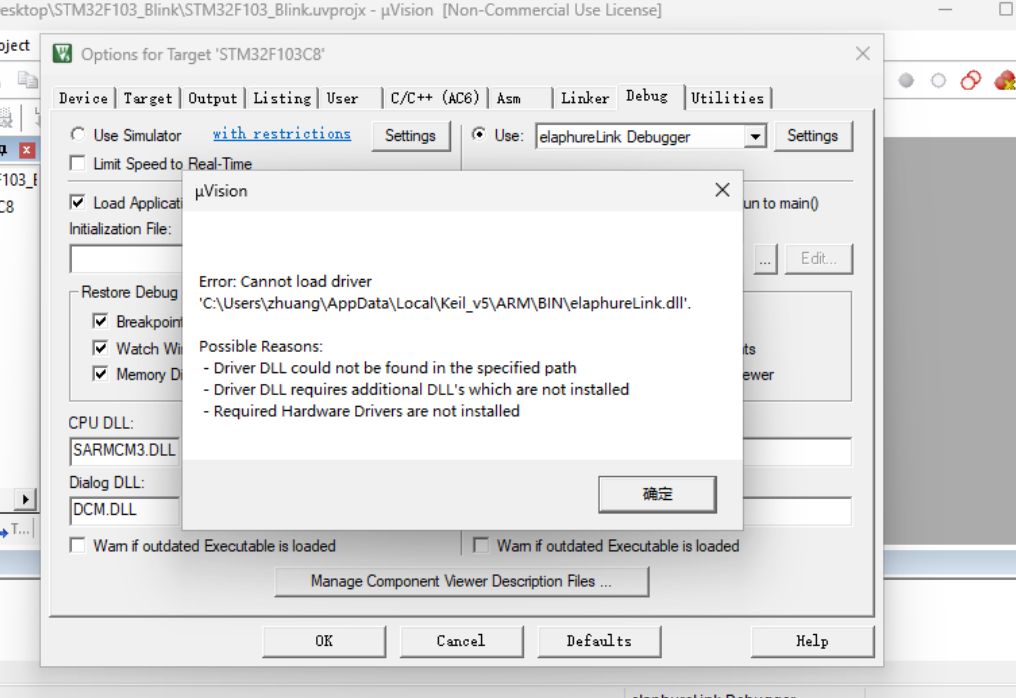Open the Listing tab
The height and width of the screenshot is (698, 1016).
click(282, 99)
